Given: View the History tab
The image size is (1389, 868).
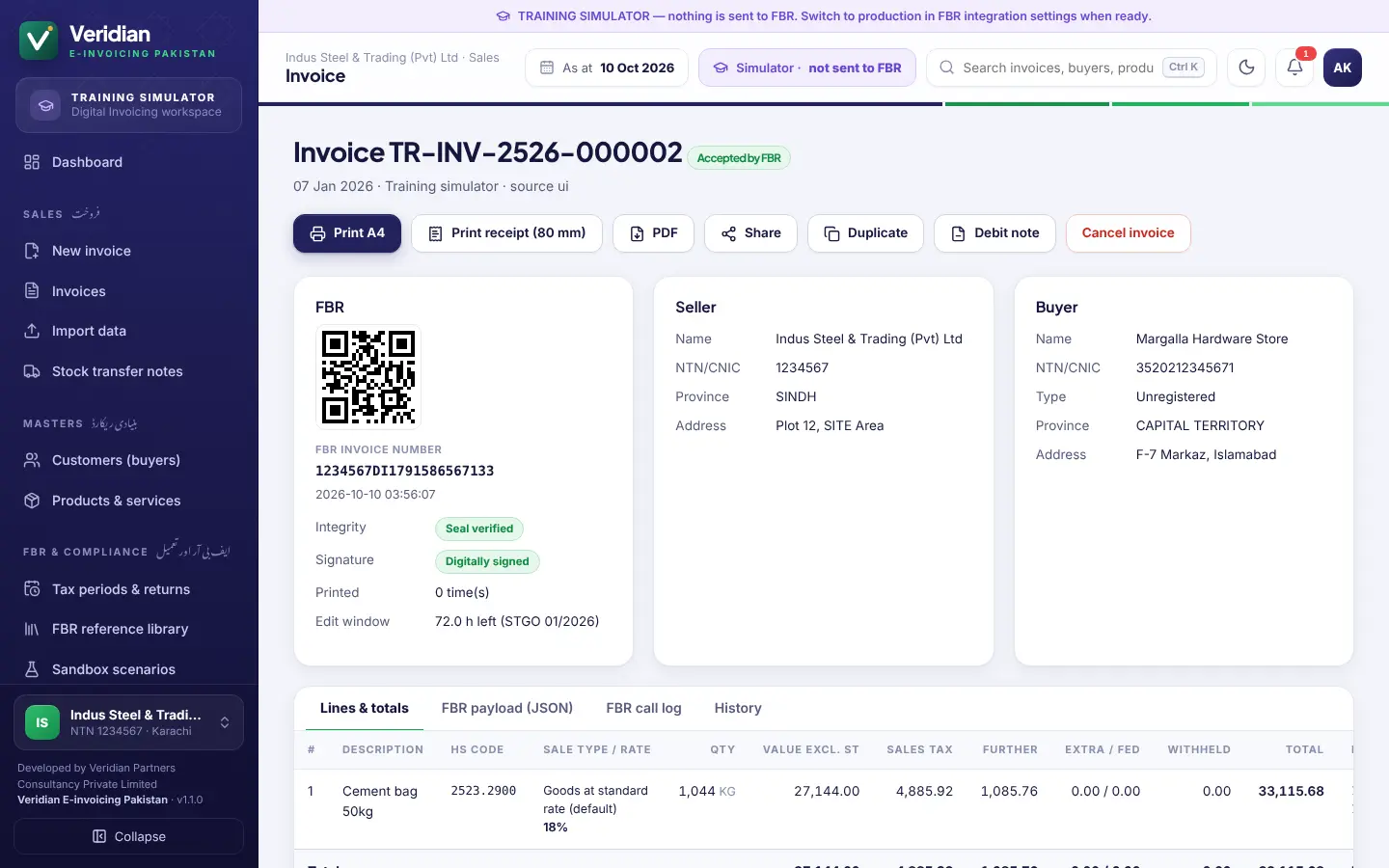Looking at the screenshot, I should [738, 708].
